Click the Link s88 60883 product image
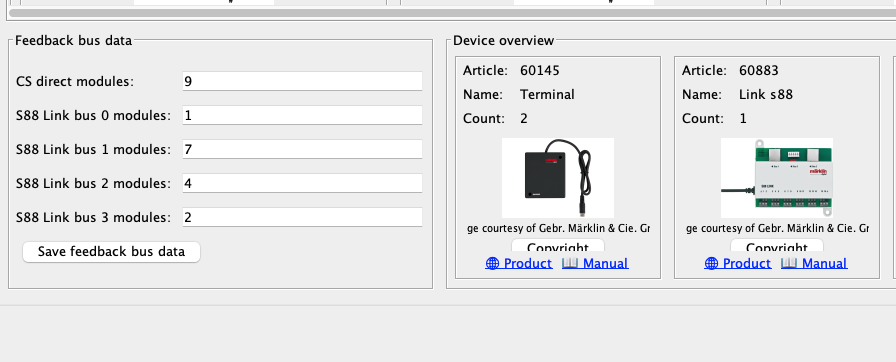This screenshot has width=896, height=362. click(777, 178)
